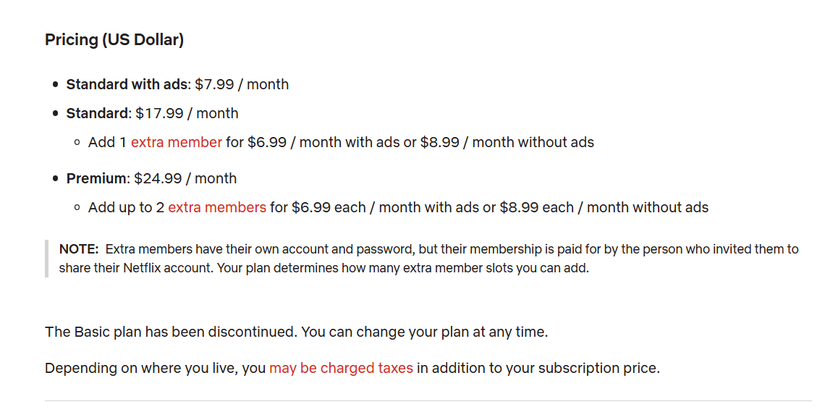
Task: Click the $7.99 / month price text
Action: point(242,84)
